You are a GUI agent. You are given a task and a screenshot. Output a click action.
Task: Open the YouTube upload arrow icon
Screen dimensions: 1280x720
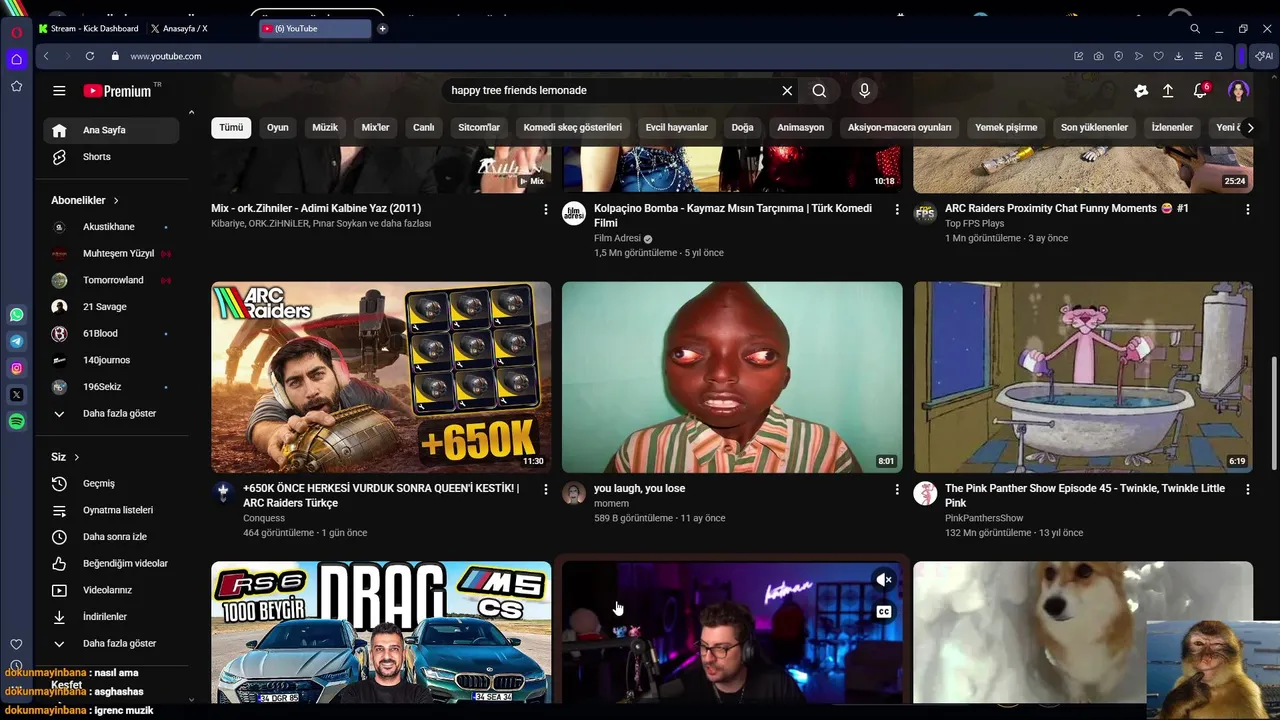click(x=1168, y=91)
